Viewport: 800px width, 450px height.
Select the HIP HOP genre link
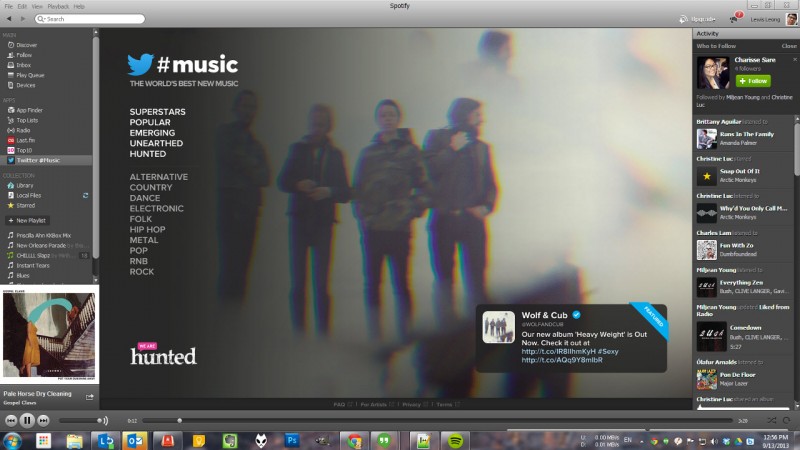pyautogui.click(x=149, y=229)
